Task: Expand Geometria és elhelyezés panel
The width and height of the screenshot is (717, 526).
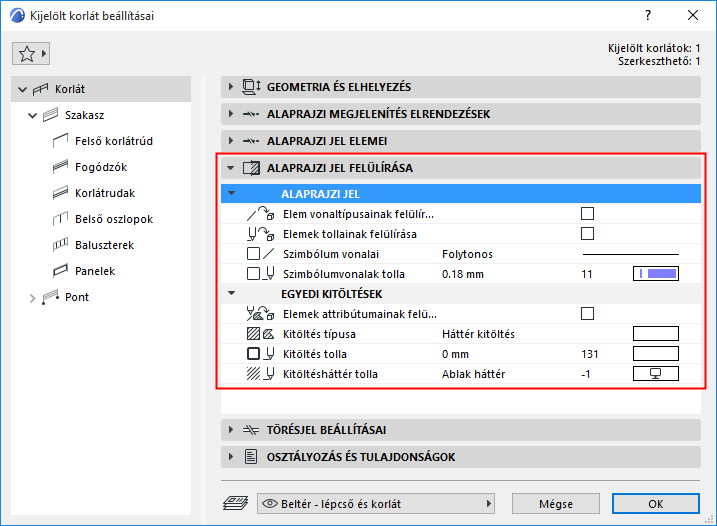Action: point(231,87)
